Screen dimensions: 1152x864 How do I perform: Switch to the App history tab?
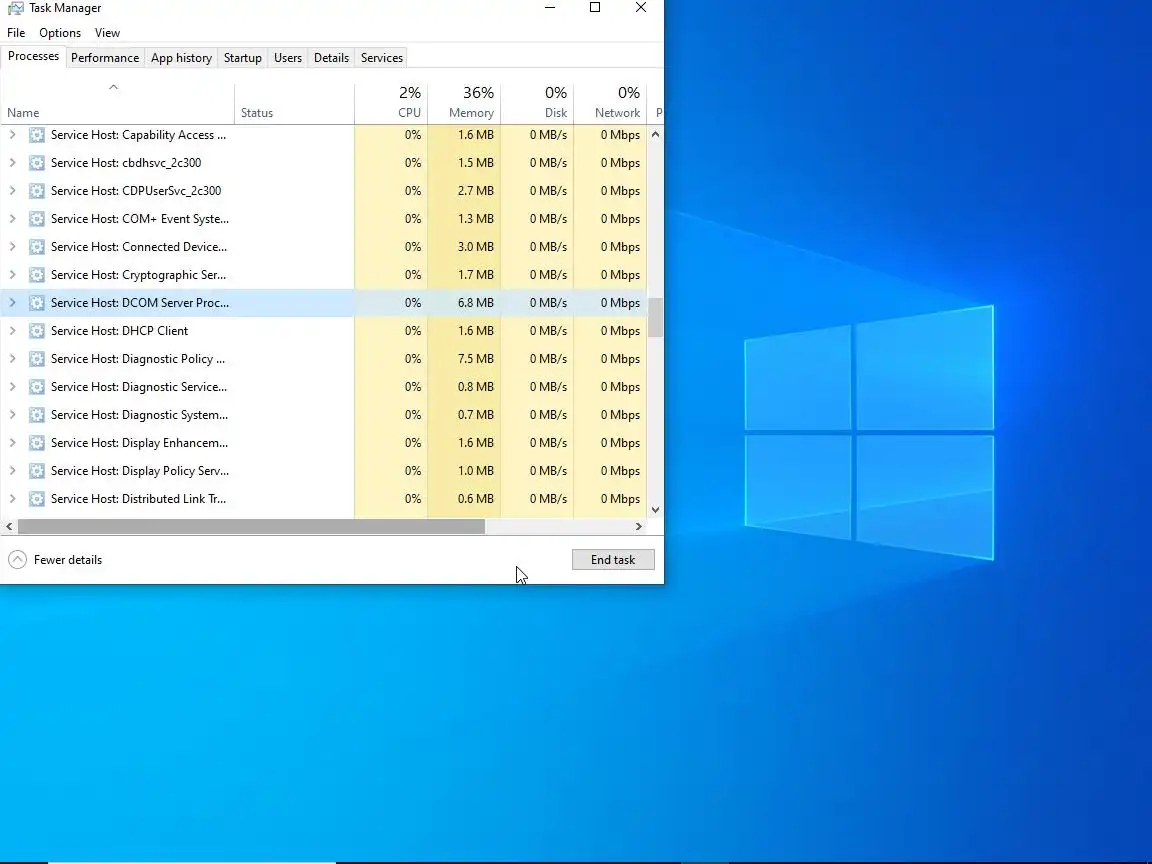[181, 58]
